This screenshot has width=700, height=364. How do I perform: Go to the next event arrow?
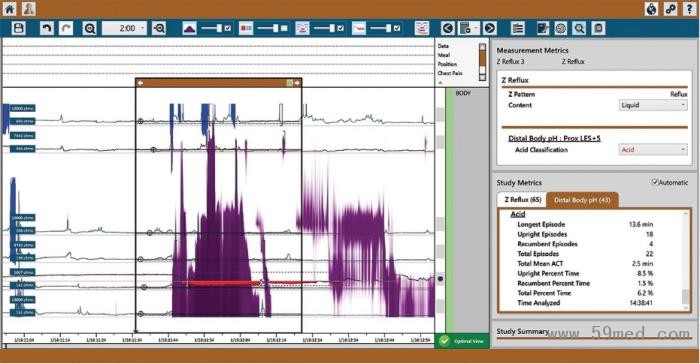point(489,28)
